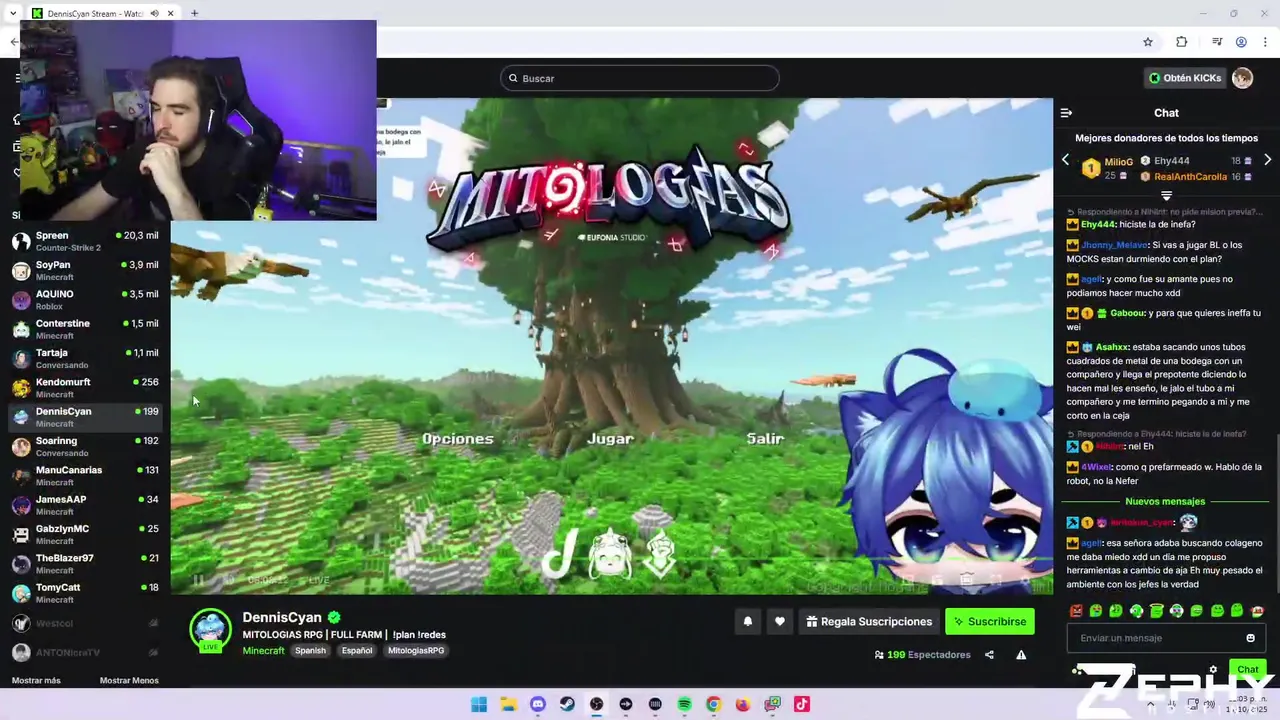Image resolution: width=1280 pixels, height=720 pixels.
Task: Open Kendomurft channel in sidebar
Action: [86, 387]
